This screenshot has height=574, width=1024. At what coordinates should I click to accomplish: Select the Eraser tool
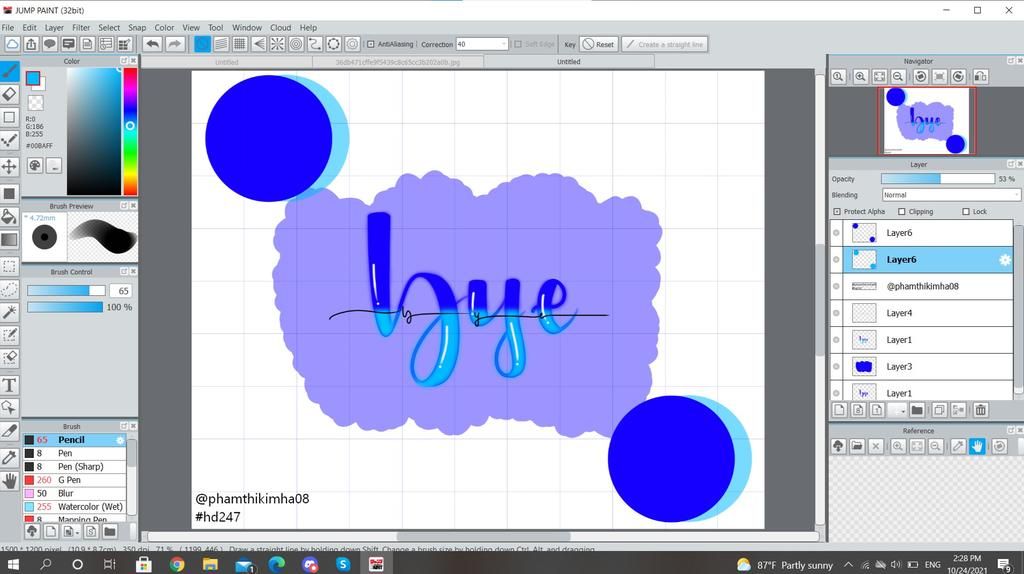(x=9, y=94)
